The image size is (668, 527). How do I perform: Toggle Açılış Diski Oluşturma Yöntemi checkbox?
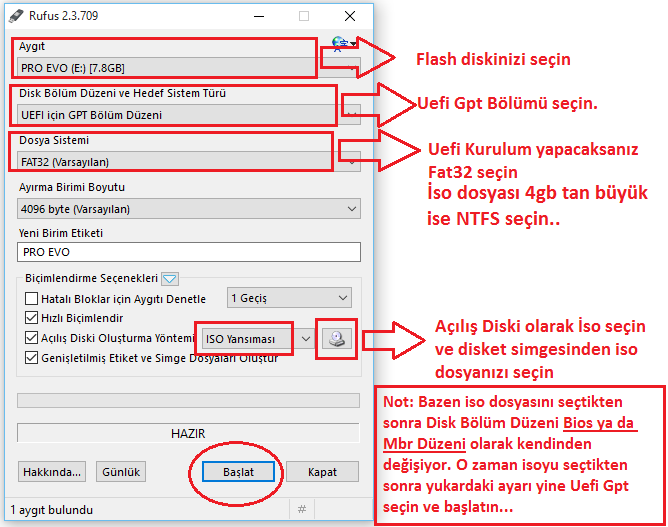(x=31, y=338)
